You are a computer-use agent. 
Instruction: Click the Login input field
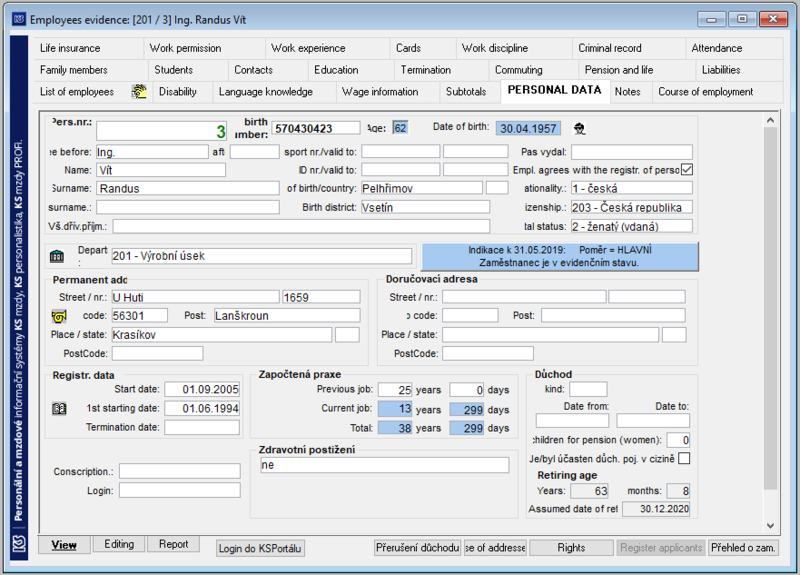[180, 491]
